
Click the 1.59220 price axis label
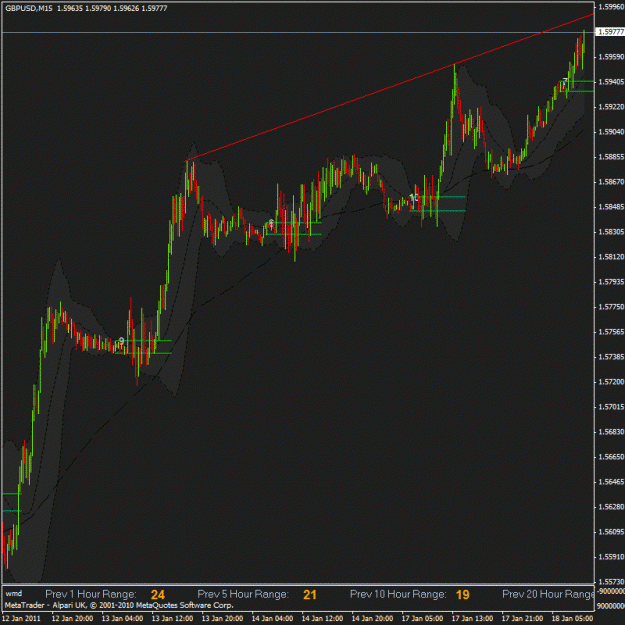(611, 107)
